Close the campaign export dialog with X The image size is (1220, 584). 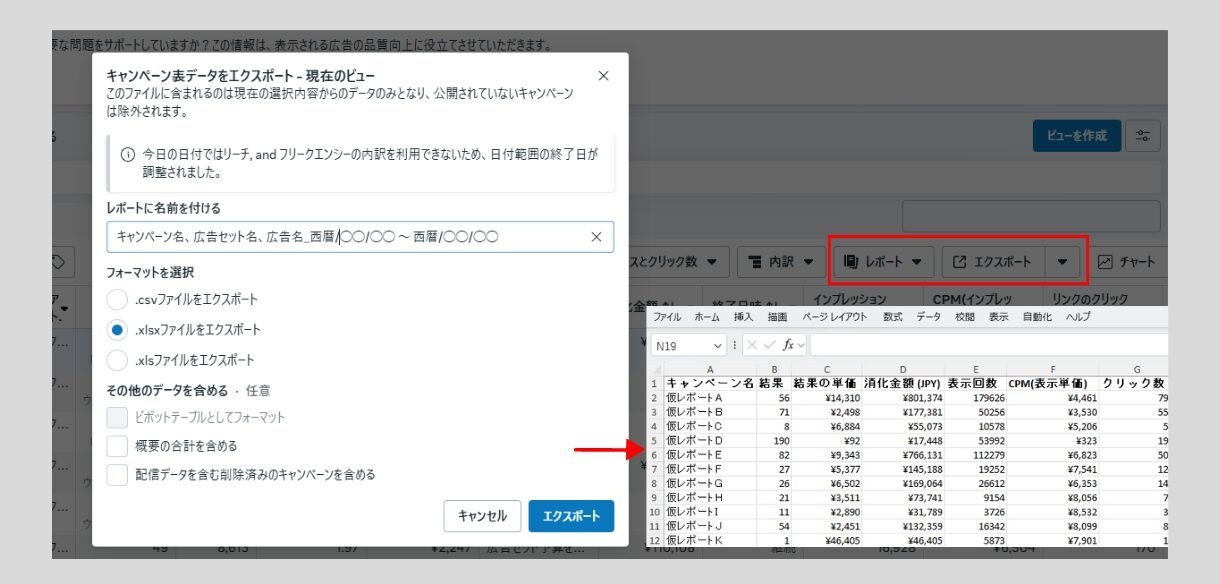[x=603, y=76]
